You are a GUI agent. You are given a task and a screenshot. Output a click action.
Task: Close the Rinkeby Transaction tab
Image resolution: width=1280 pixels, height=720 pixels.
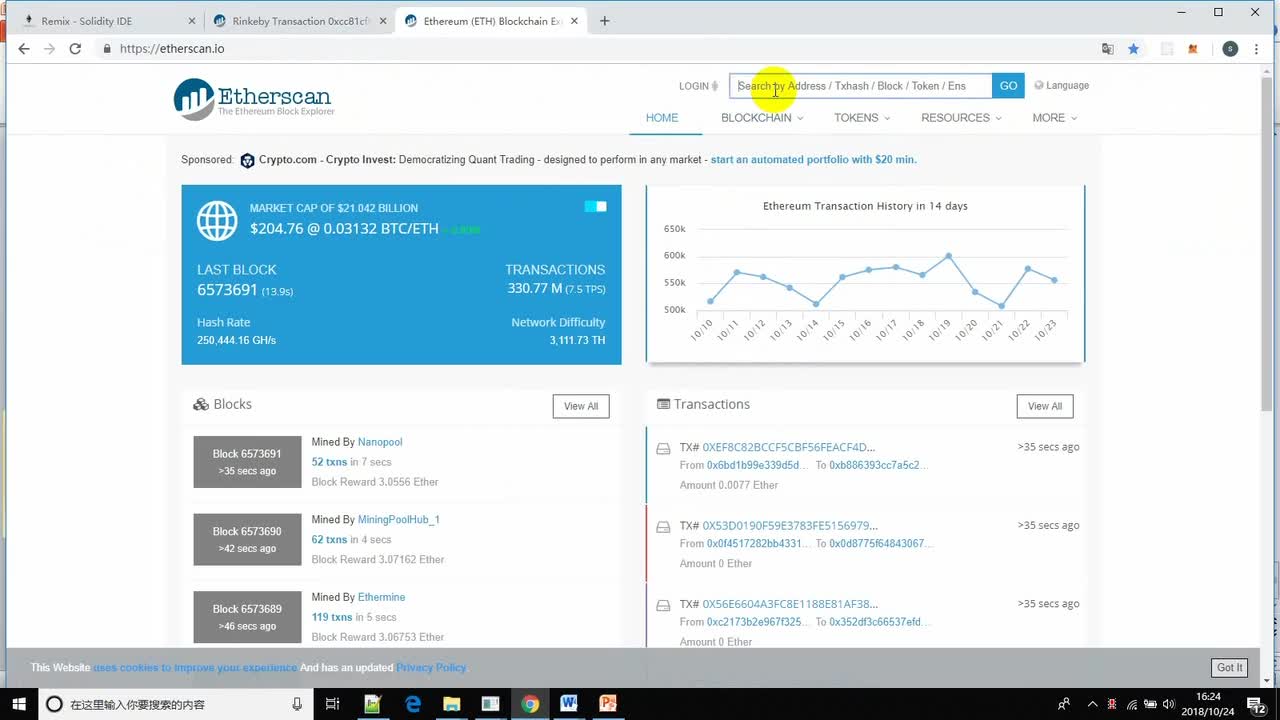click(x=383, y=21)
